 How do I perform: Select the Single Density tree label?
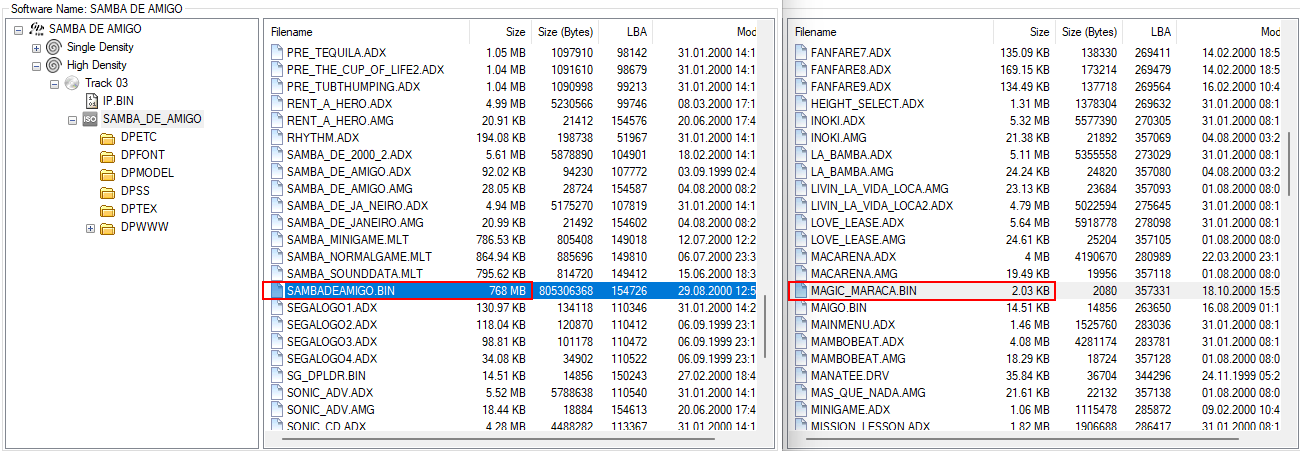pos(100,47)
